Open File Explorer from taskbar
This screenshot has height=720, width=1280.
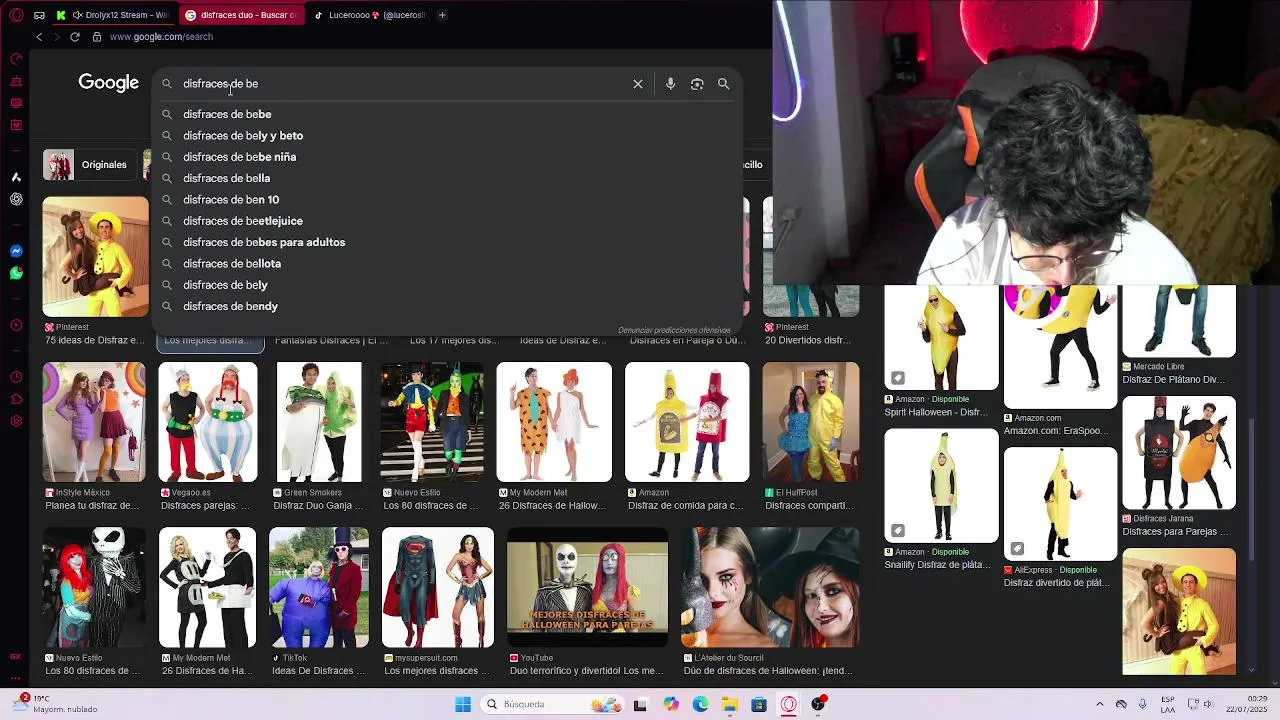click(x=730, y=704)
